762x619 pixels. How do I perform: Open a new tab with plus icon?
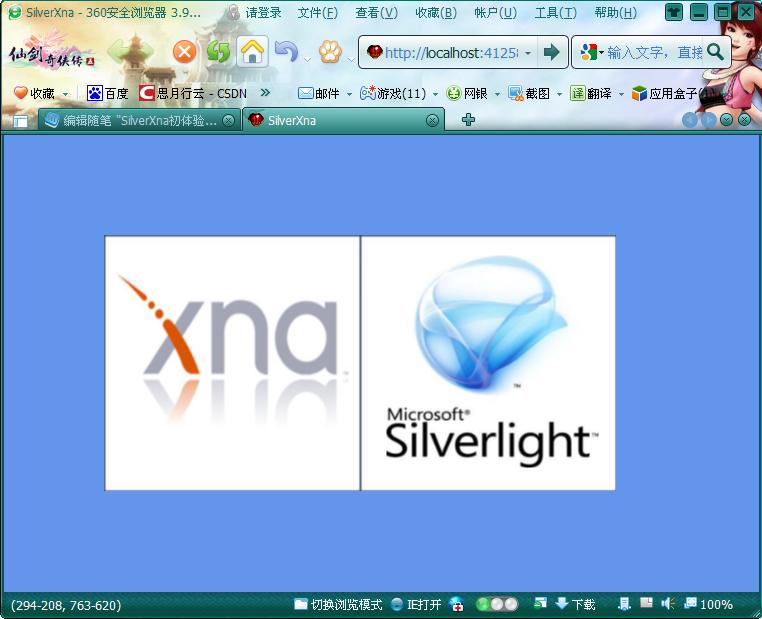tap(468, 120)
